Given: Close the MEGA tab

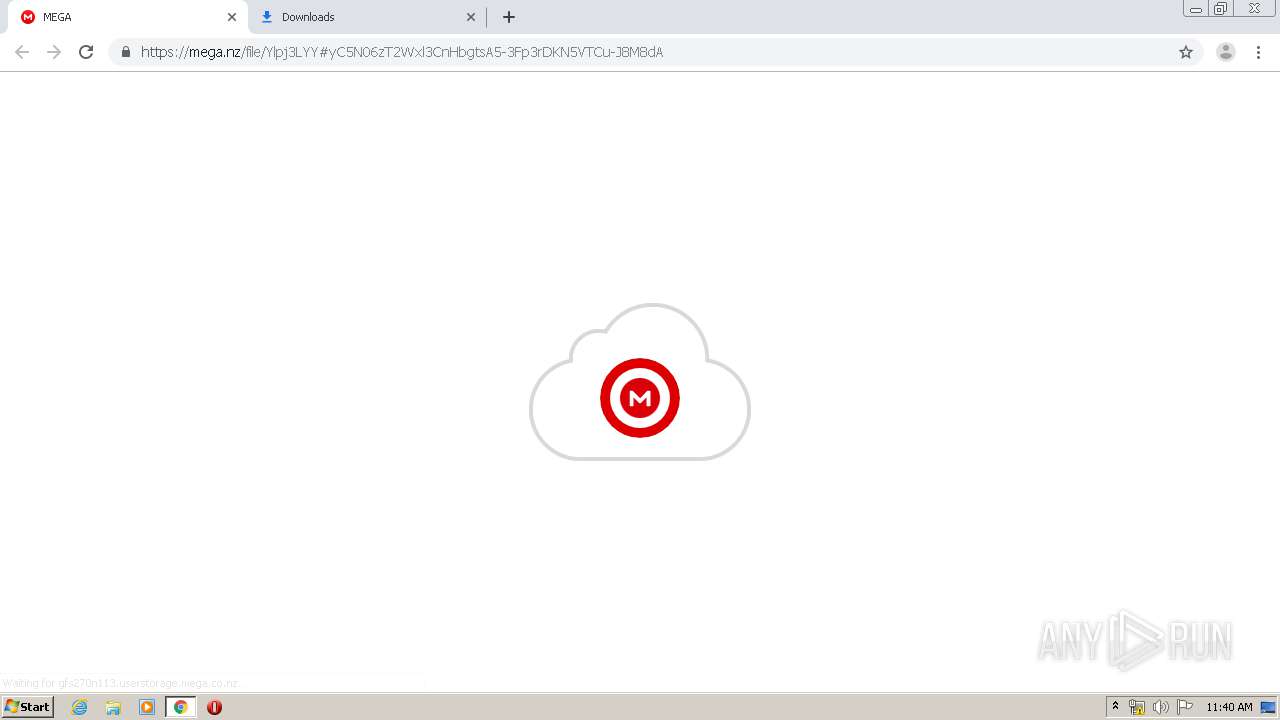Looking at the screenshot, I should tap(232, 17).
